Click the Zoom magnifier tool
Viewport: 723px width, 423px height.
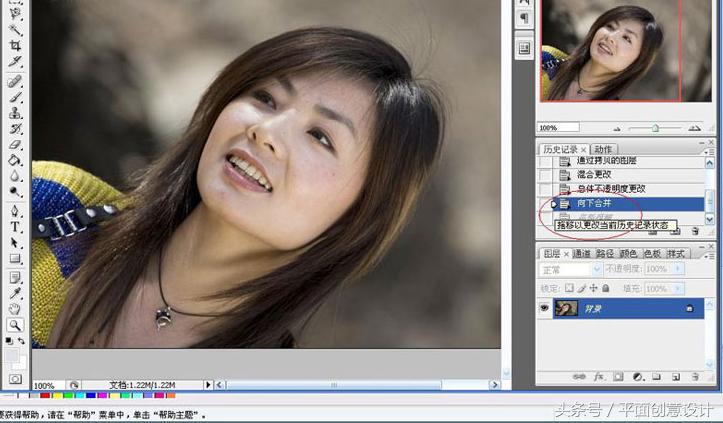(16, 325)
